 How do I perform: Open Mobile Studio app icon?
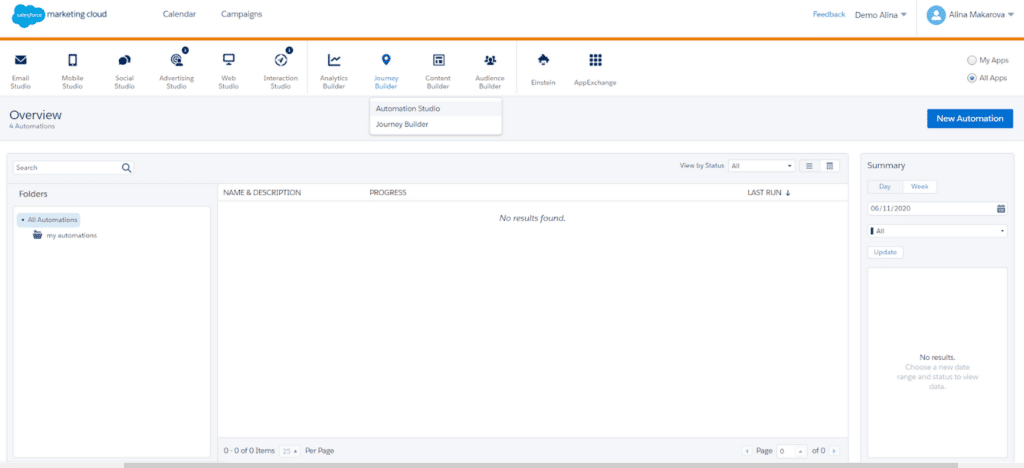coord(72,60)
